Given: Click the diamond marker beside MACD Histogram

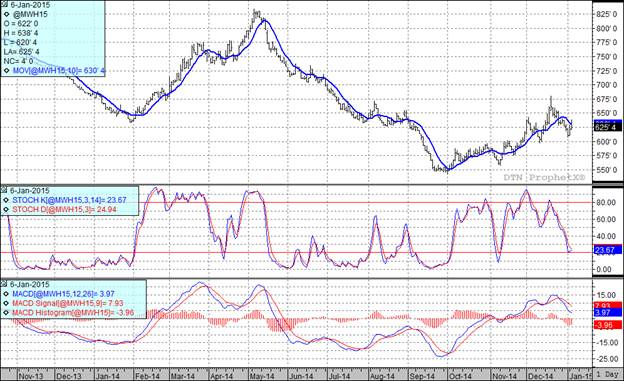Looking at the screenshot, I should (6, 313).
